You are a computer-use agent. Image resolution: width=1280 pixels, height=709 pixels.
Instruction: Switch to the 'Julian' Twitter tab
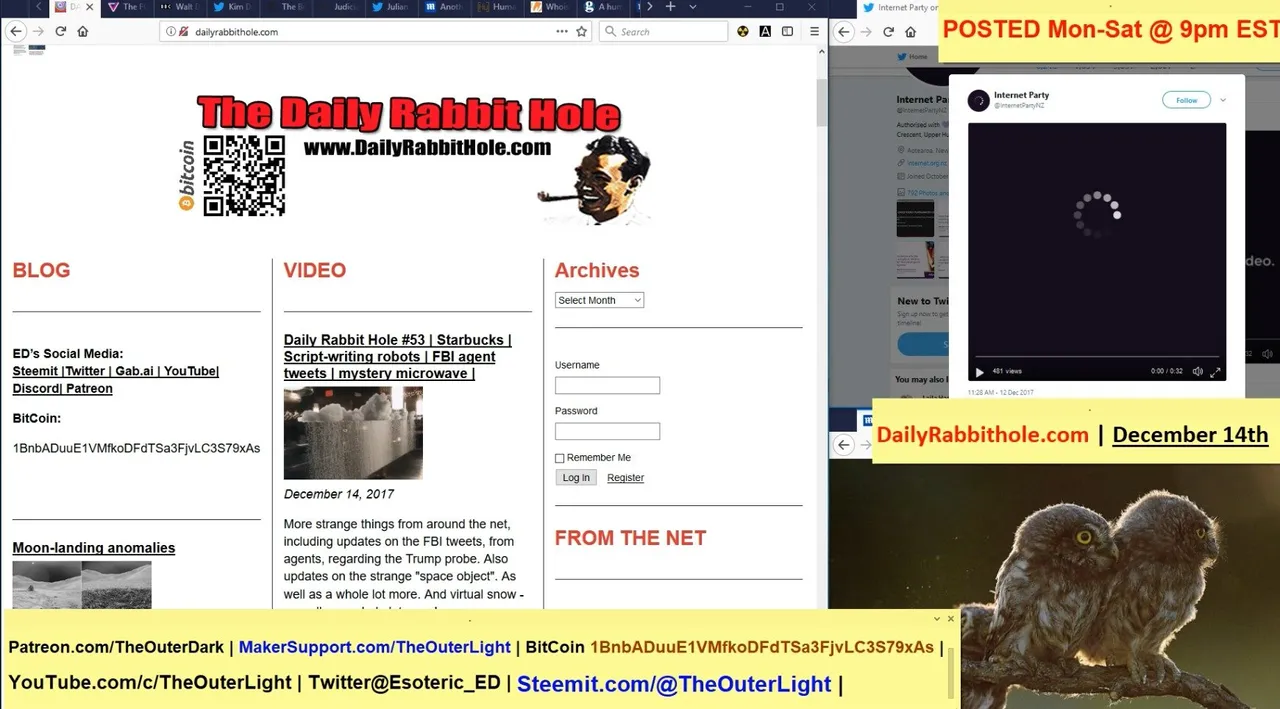[x=392, y=7]
